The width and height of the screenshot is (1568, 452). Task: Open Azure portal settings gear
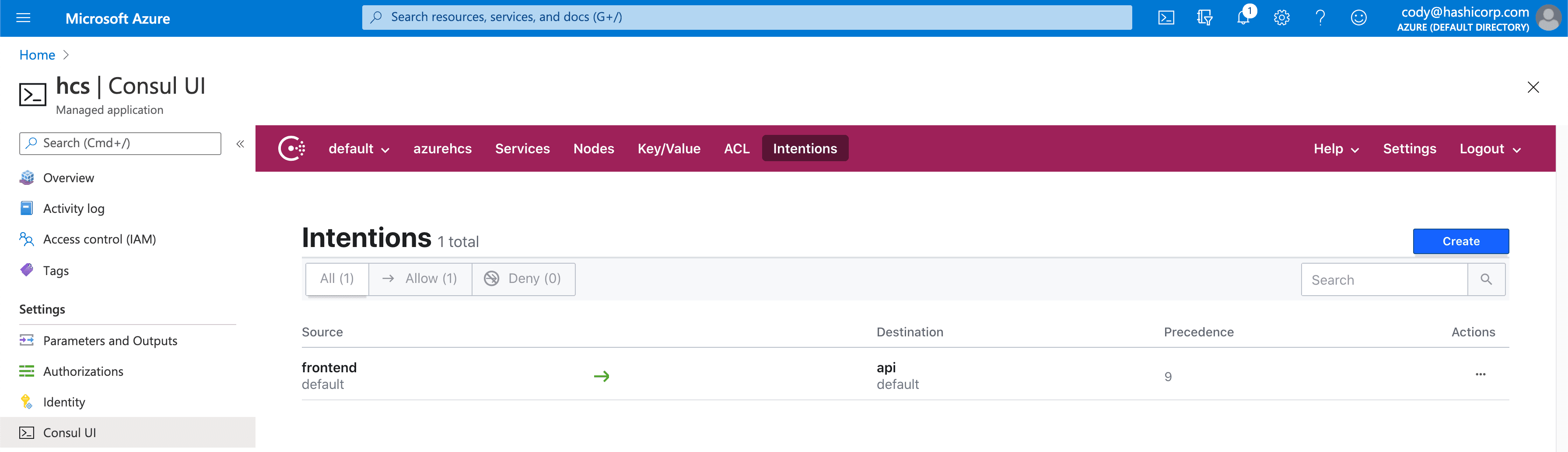point(1281,18)
